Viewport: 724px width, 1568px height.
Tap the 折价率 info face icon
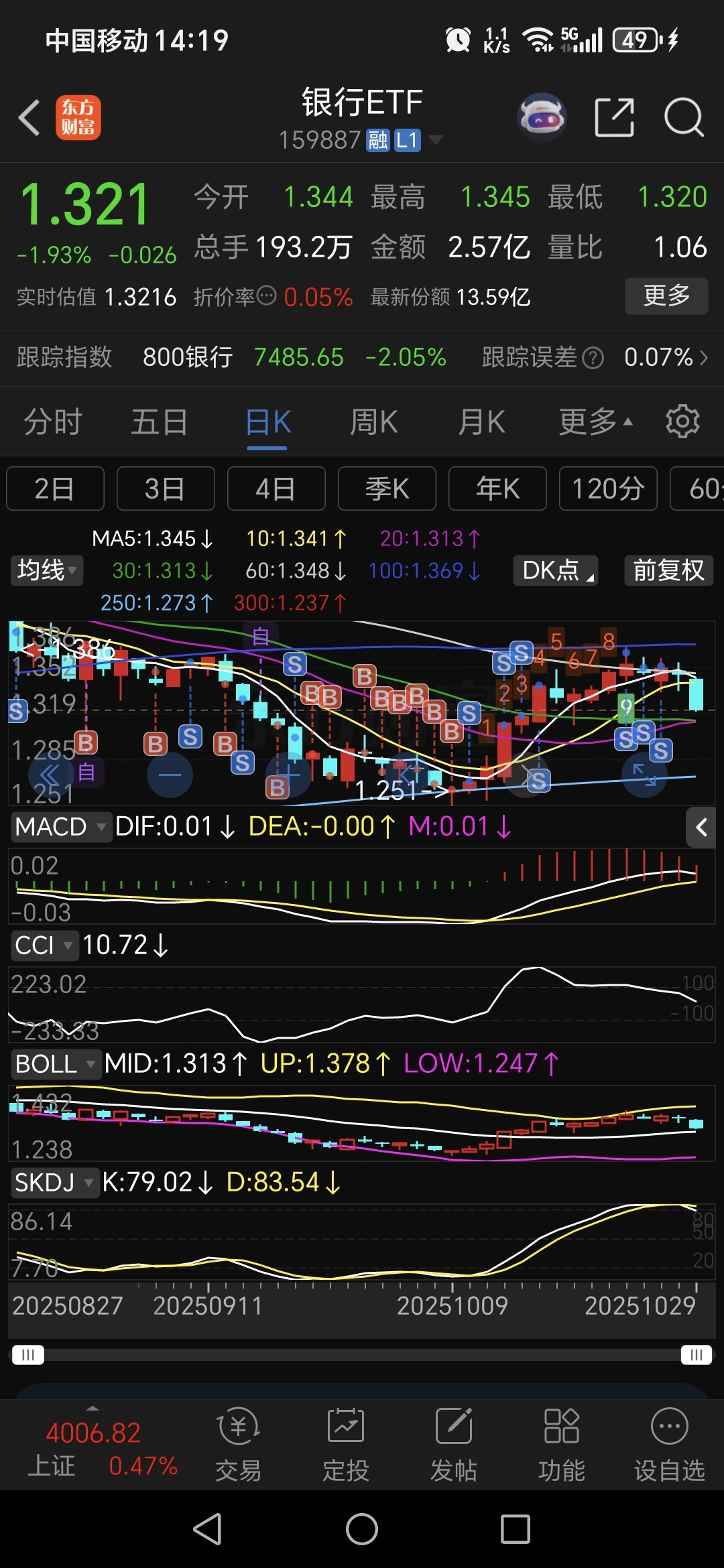point(267,296)
